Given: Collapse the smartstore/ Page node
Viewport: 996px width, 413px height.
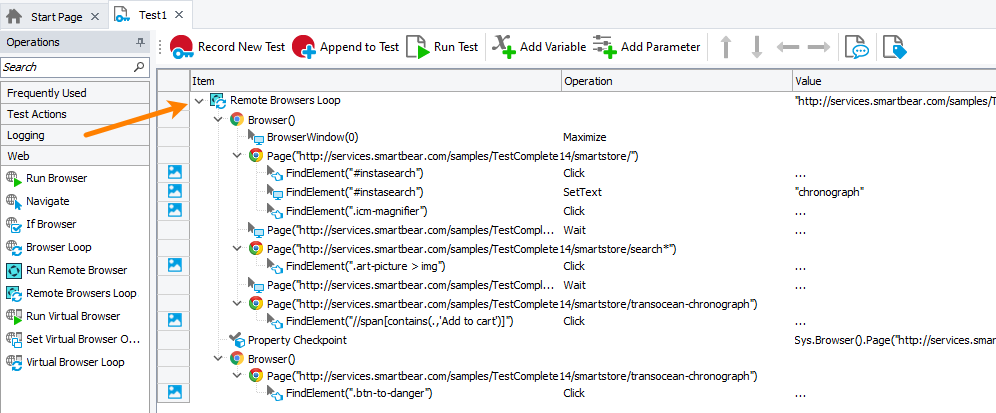Looking at the screenshot, I should [238, 156].
